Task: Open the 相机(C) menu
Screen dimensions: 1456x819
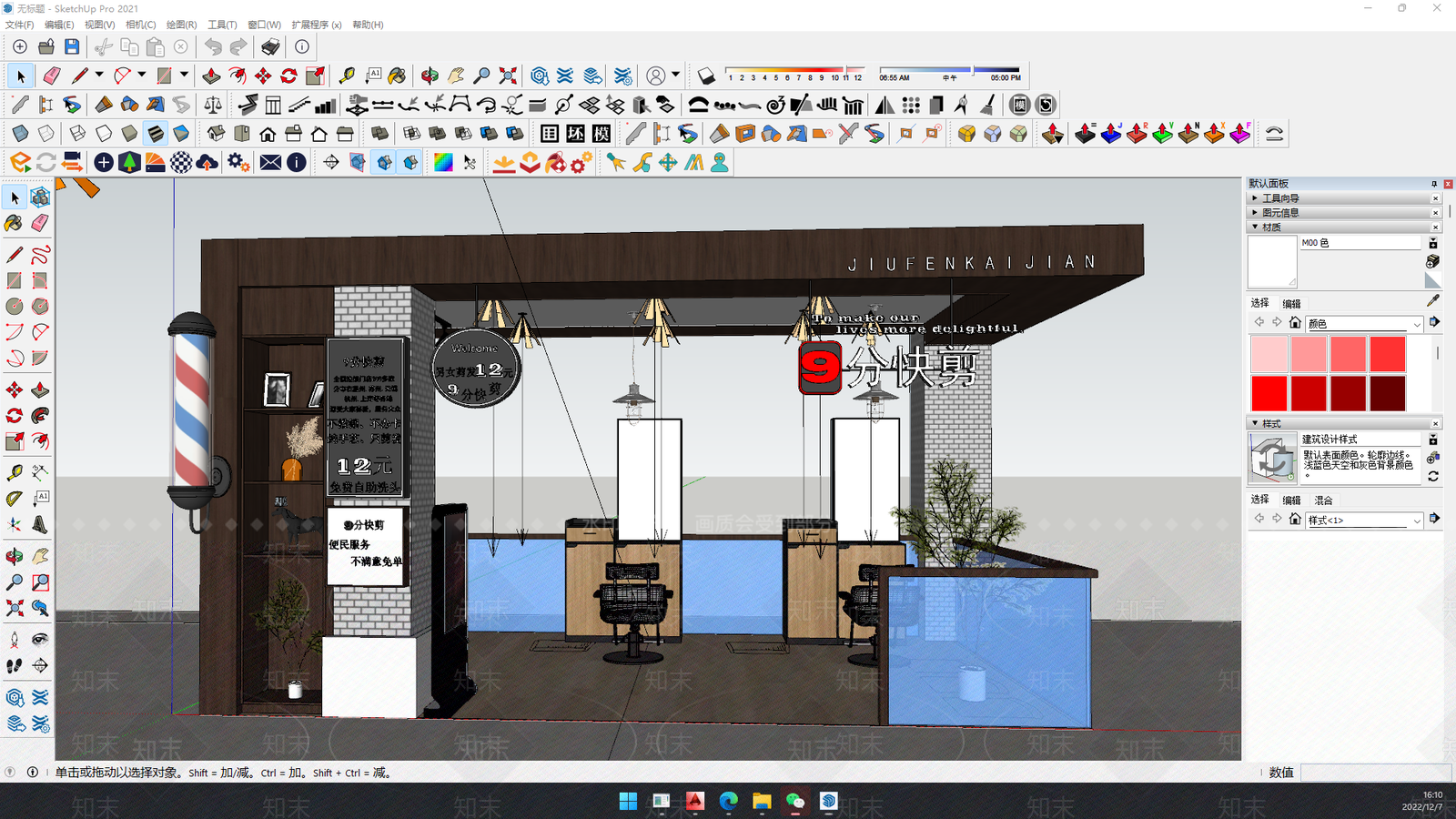Action: coord(140,25)
